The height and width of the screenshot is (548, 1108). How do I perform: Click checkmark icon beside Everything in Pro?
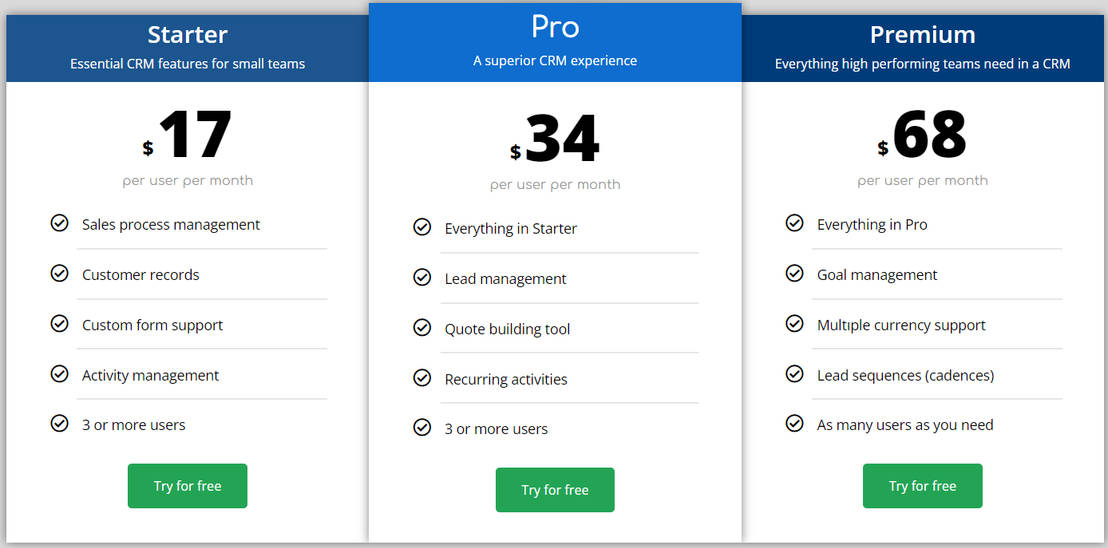pyautogui.click(x=794, y=223)
